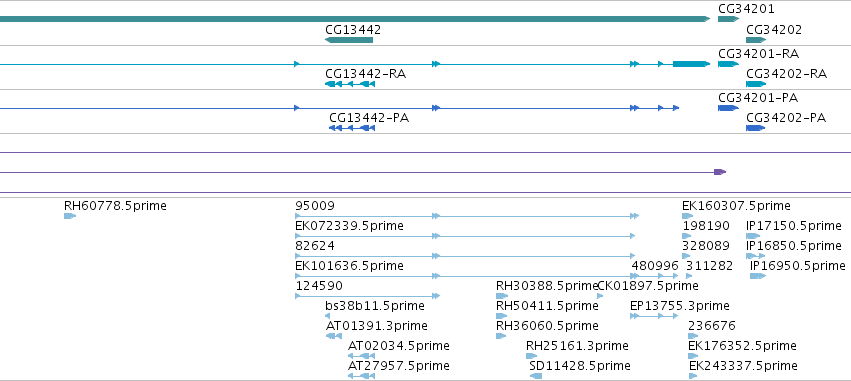The height and width of the screenshot is (381, 851).
Task: Click the IP17150.5prime EST glyph
Action: point(753,236)
